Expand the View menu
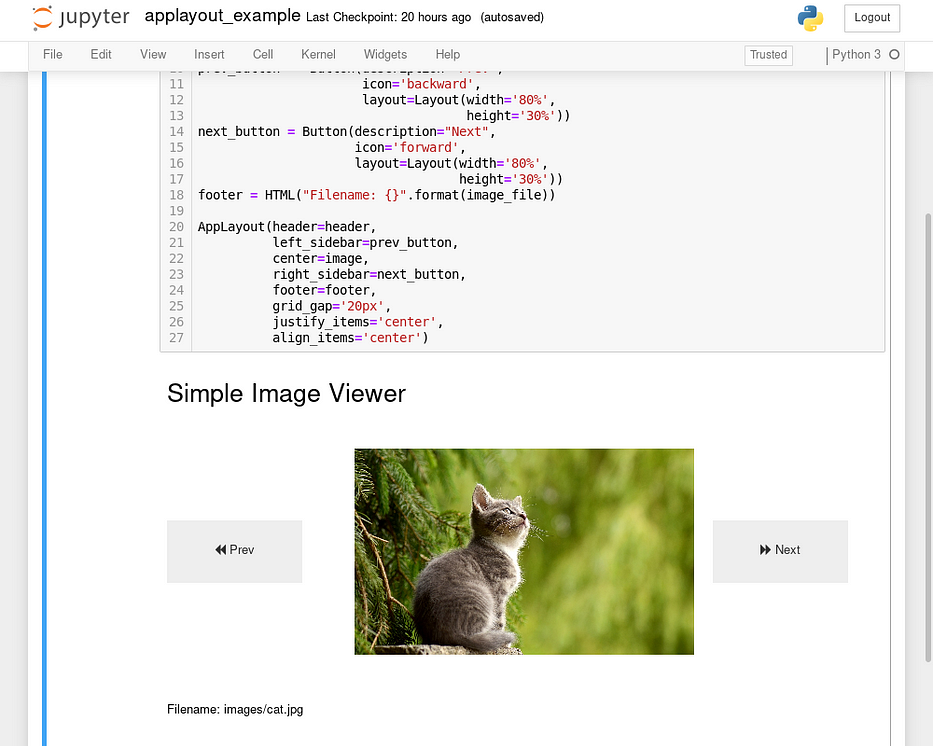Image resolution: width=933 pixels, height=746 pixels. coord(153,54)
